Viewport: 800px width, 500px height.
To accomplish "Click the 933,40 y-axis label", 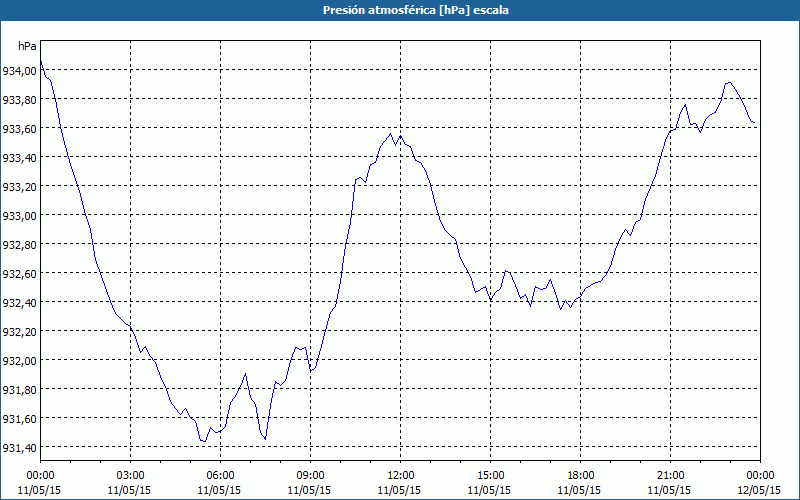I will pos(19,158).
